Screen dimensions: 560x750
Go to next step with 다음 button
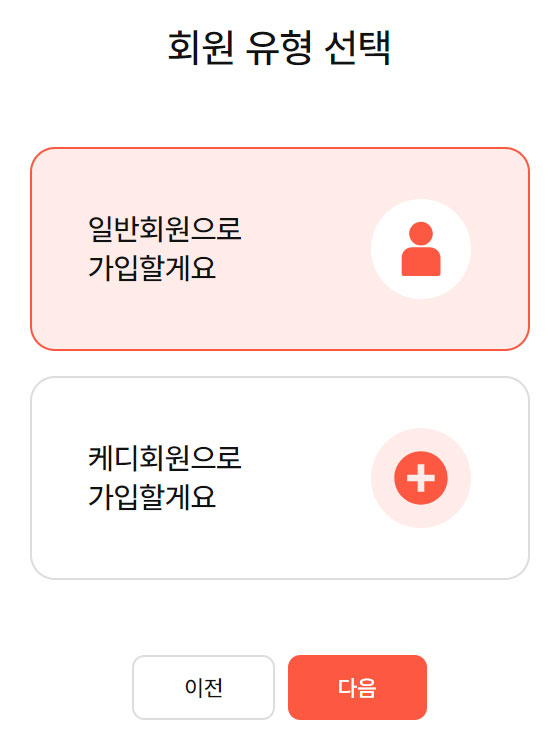(x=357, y=687)
